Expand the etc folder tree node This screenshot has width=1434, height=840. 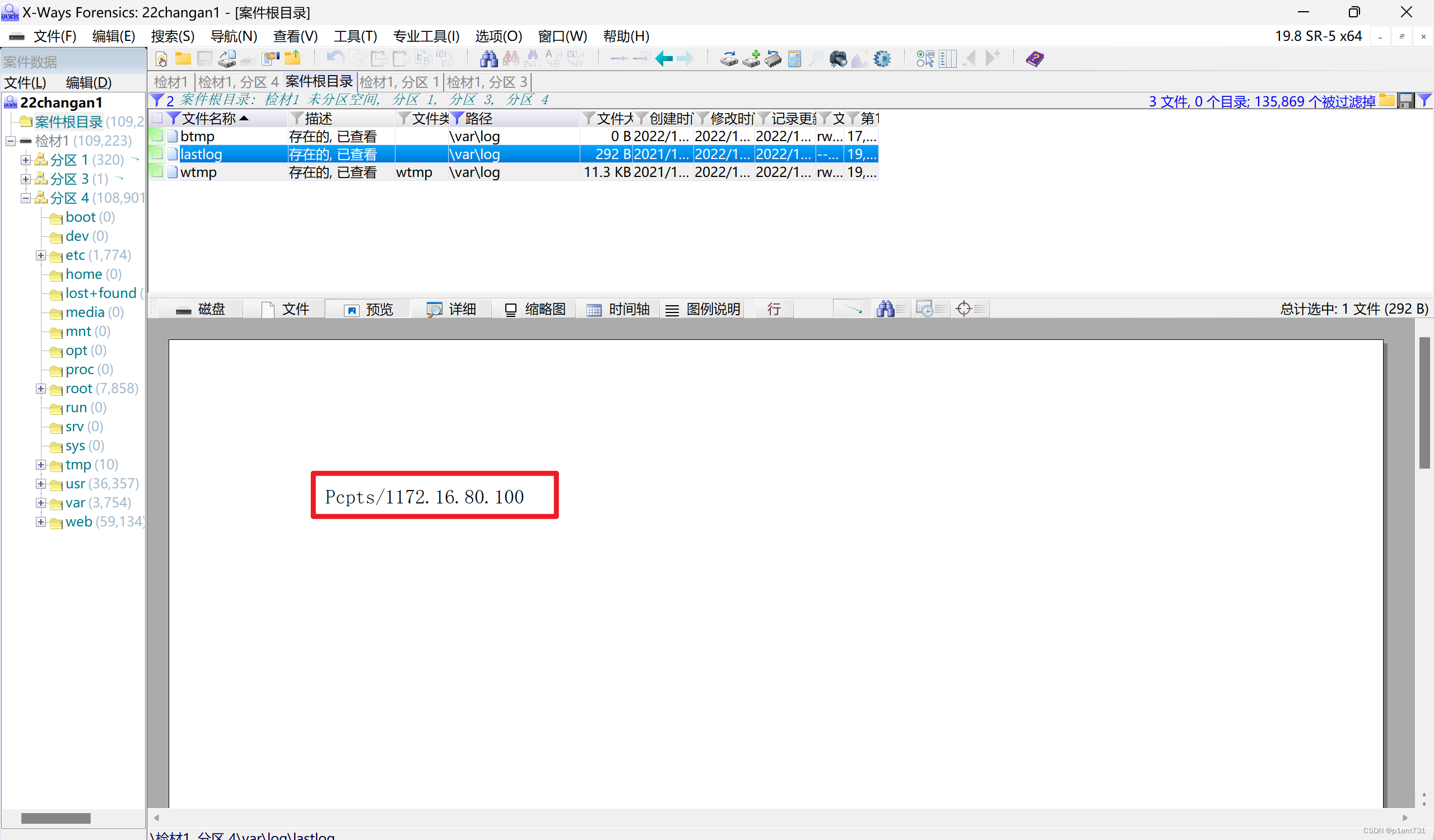[41, 255]
